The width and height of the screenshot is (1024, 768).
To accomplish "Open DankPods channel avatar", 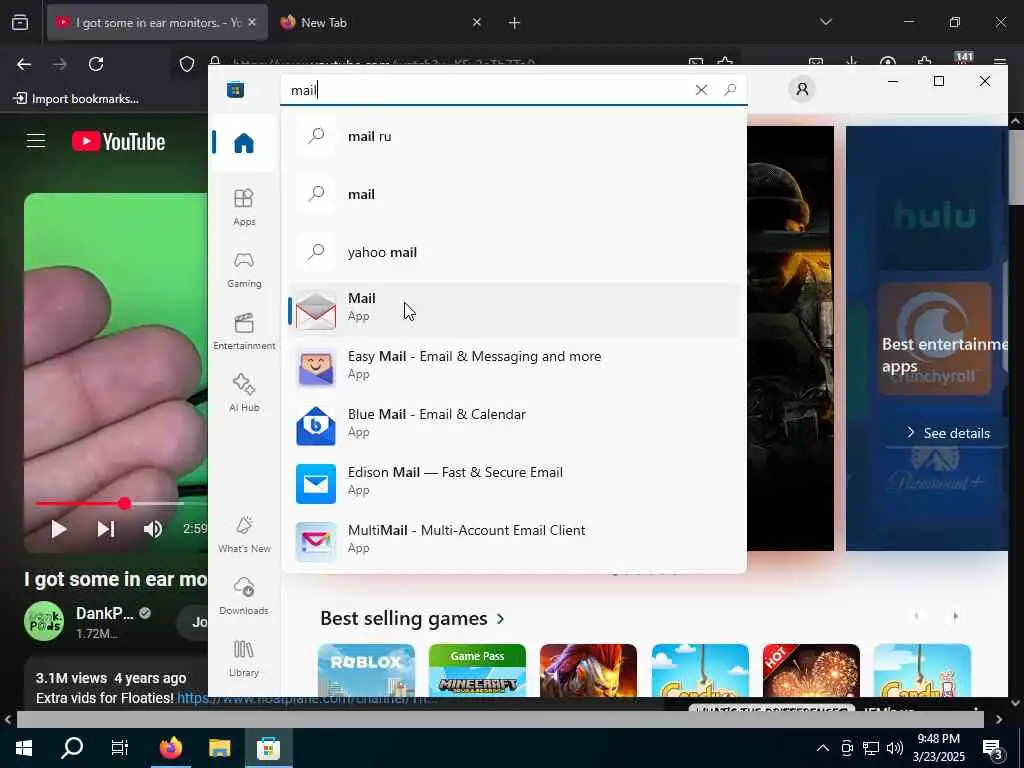I will pos(44,621).
